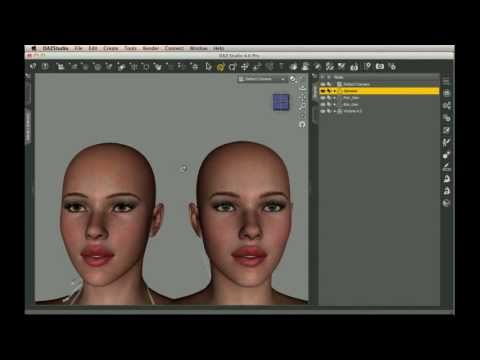Open the Connect menu
The width and height of the screenshot is (480, 360).
click(174, 48)
